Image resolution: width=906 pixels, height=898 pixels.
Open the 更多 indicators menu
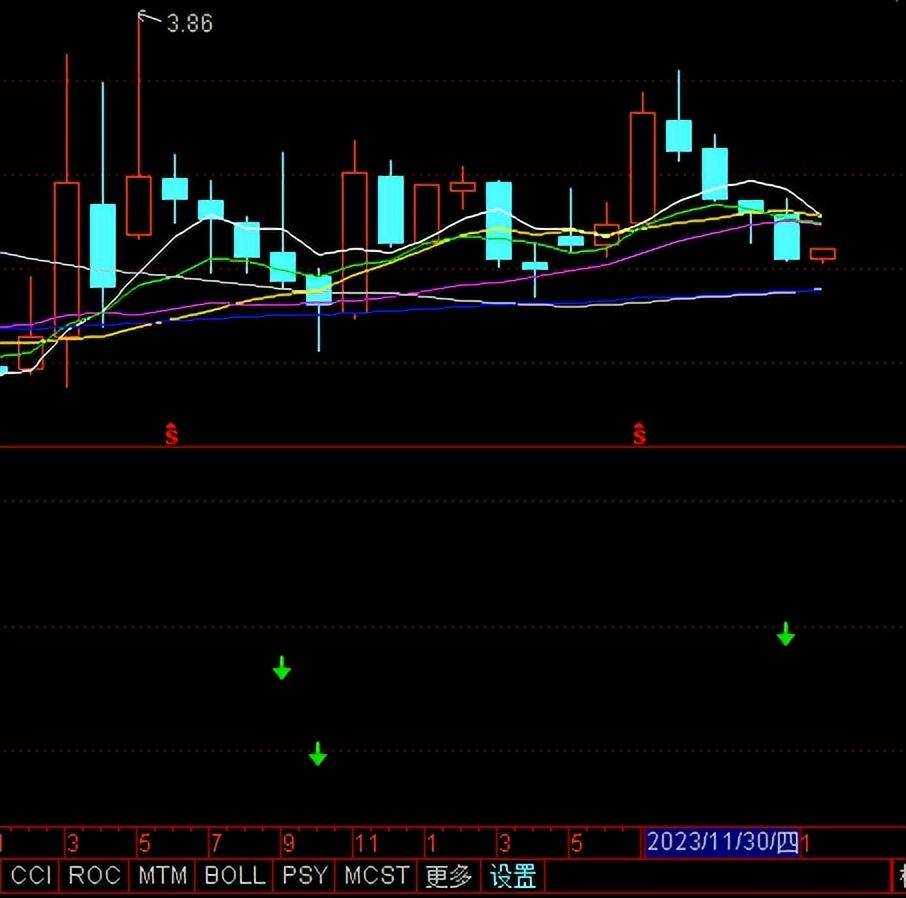click(x=449, y=875)
